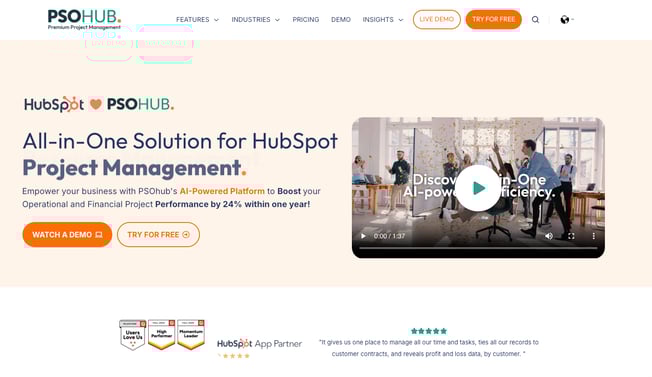Screen dimensions: 652x377
Task: Click small play icon in video controls
Action: [363, 236]
